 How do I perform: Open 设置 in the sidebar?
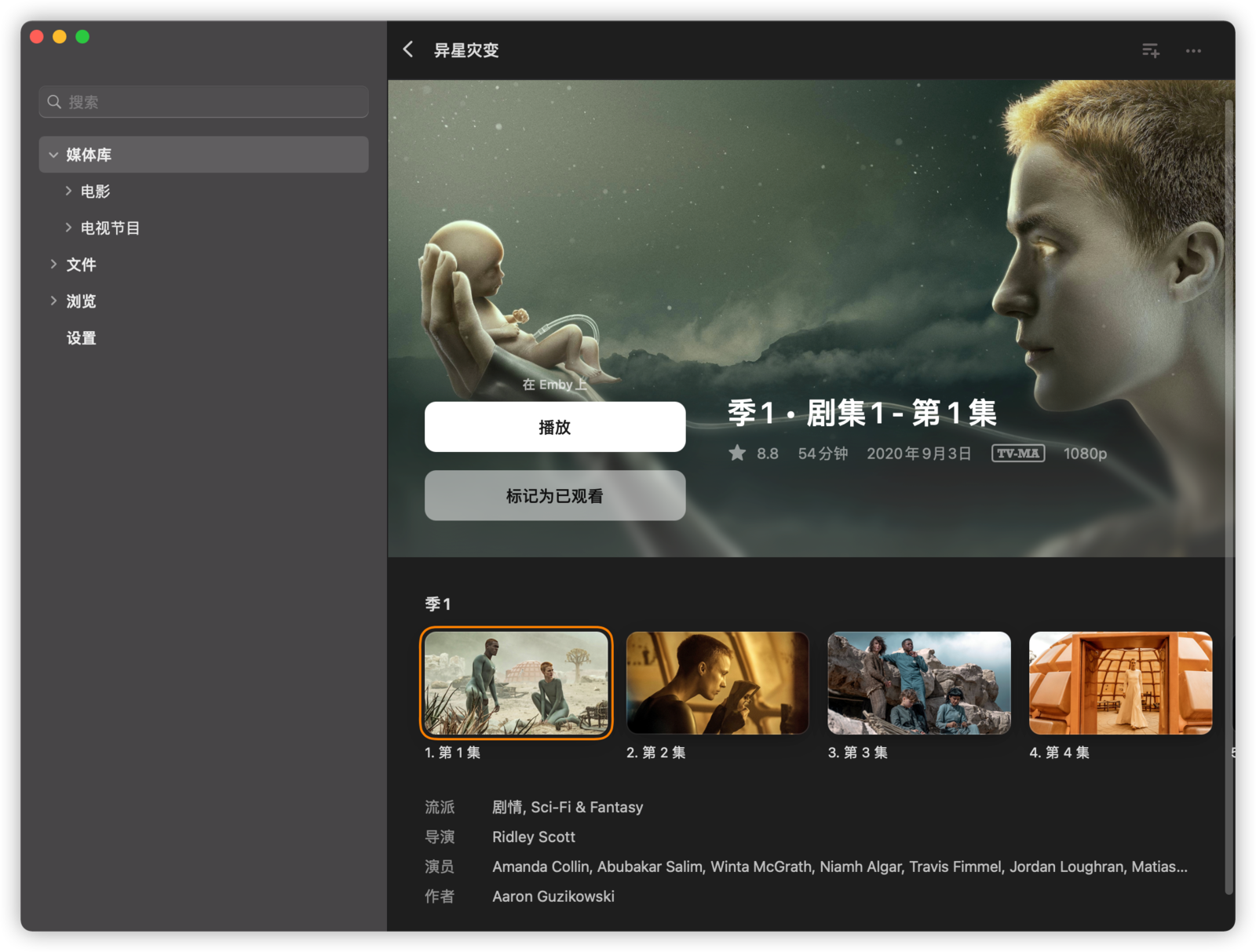click(81, 338)
